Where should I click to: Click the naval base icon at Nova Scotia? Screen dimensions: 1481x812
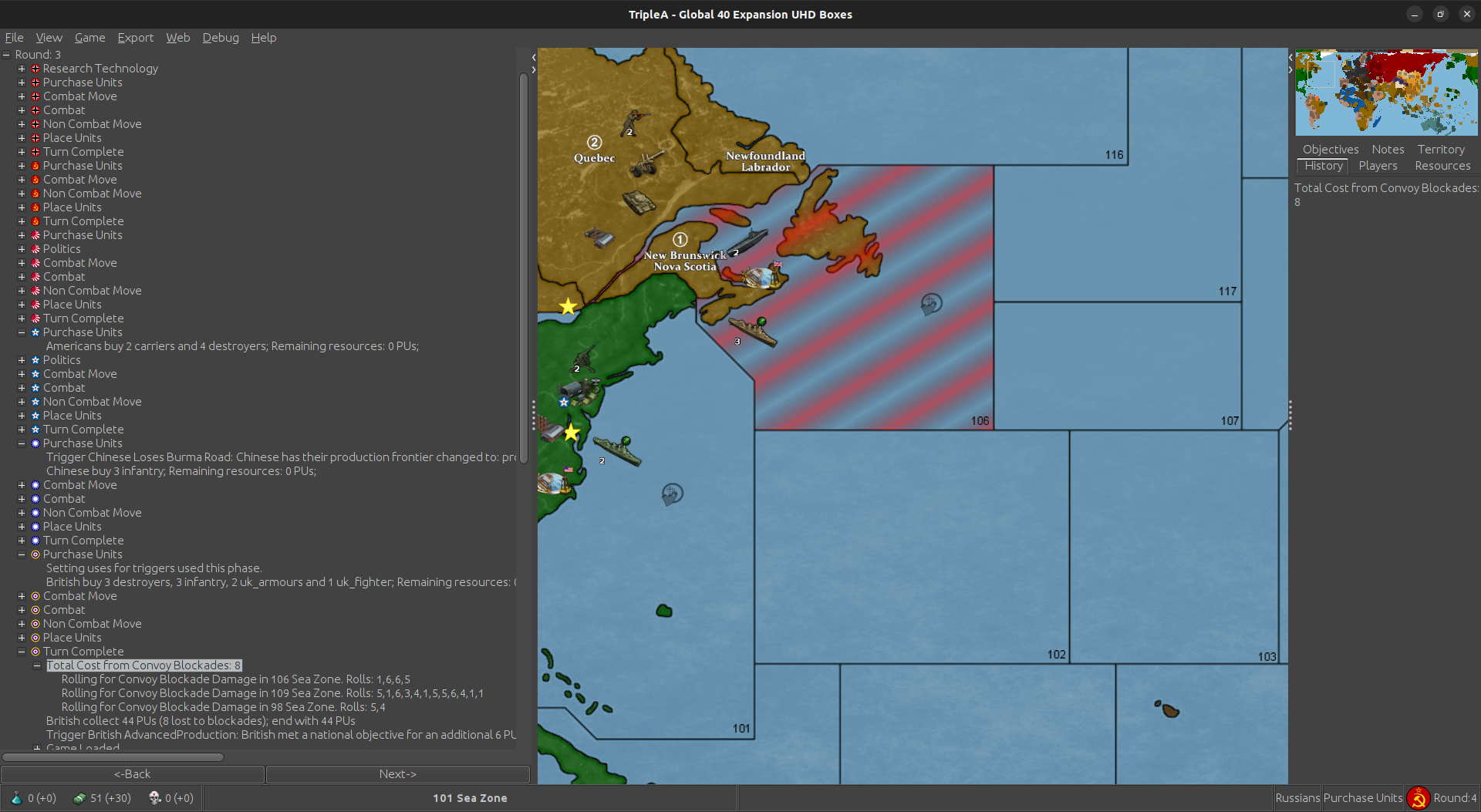pyautogui.click(x=761, y=276)
